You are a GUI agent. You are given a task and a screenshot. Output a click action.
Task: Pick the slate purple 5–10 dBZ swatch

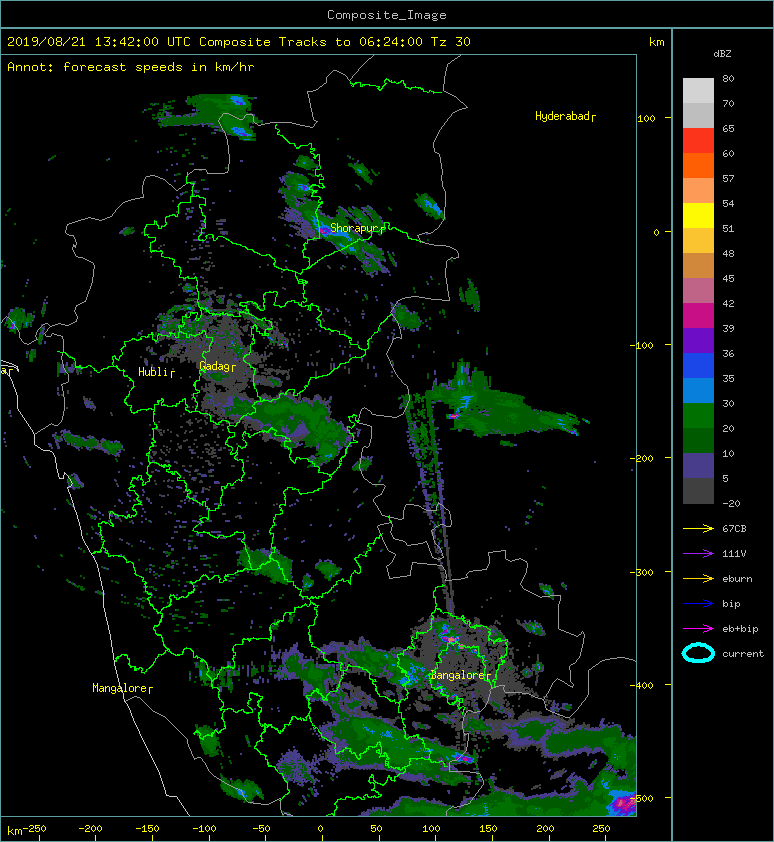click(698, 466)
